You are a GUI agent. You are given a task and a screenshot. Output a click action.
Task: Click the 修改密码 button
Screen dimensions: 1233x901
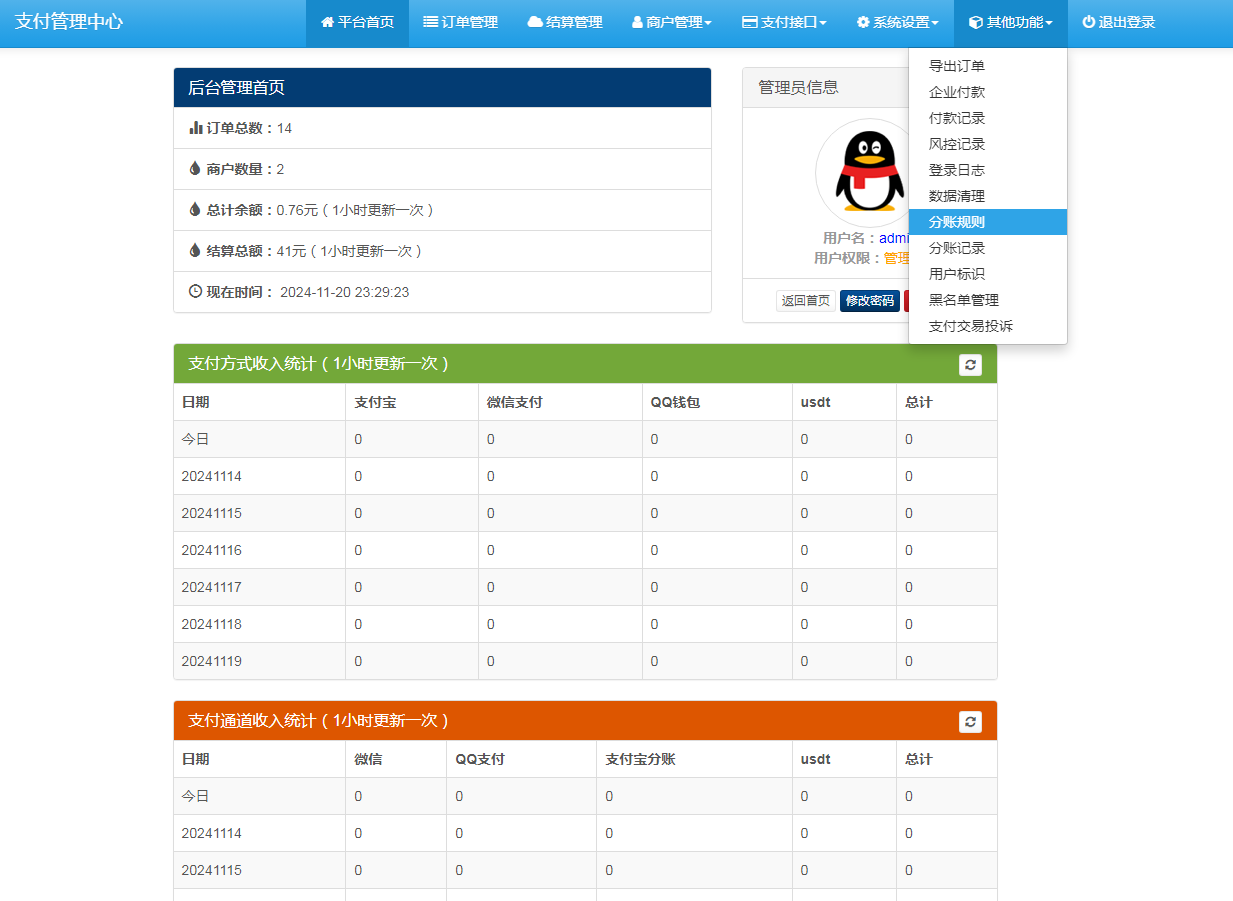tap(867, 300)
